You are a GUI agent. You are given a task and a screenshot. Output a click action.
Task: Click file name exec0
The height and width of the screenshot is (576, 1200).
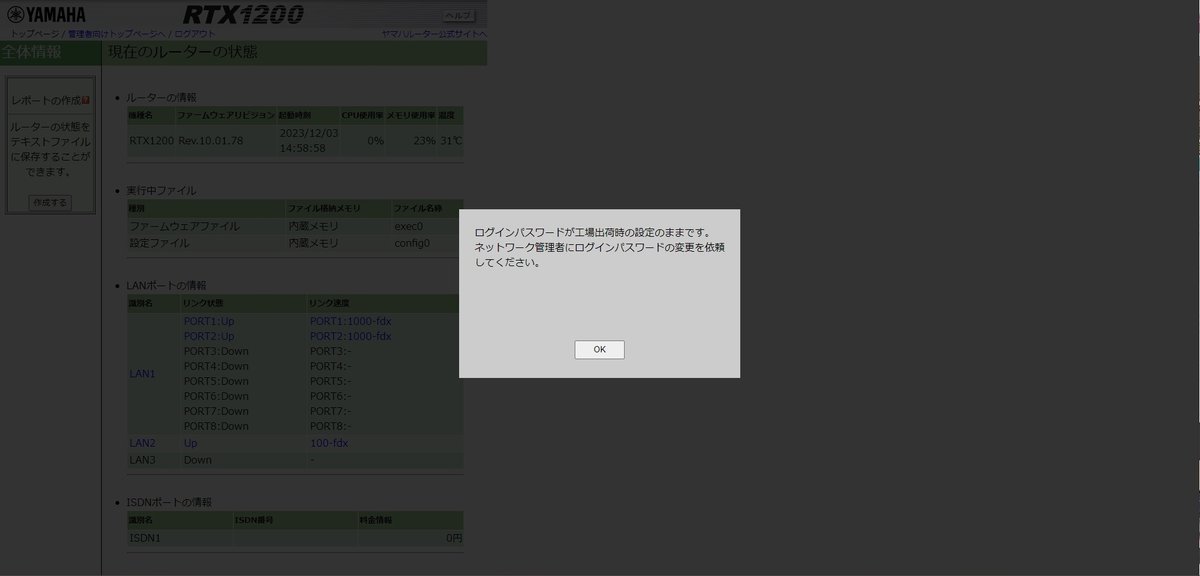[x=409, y=227]
